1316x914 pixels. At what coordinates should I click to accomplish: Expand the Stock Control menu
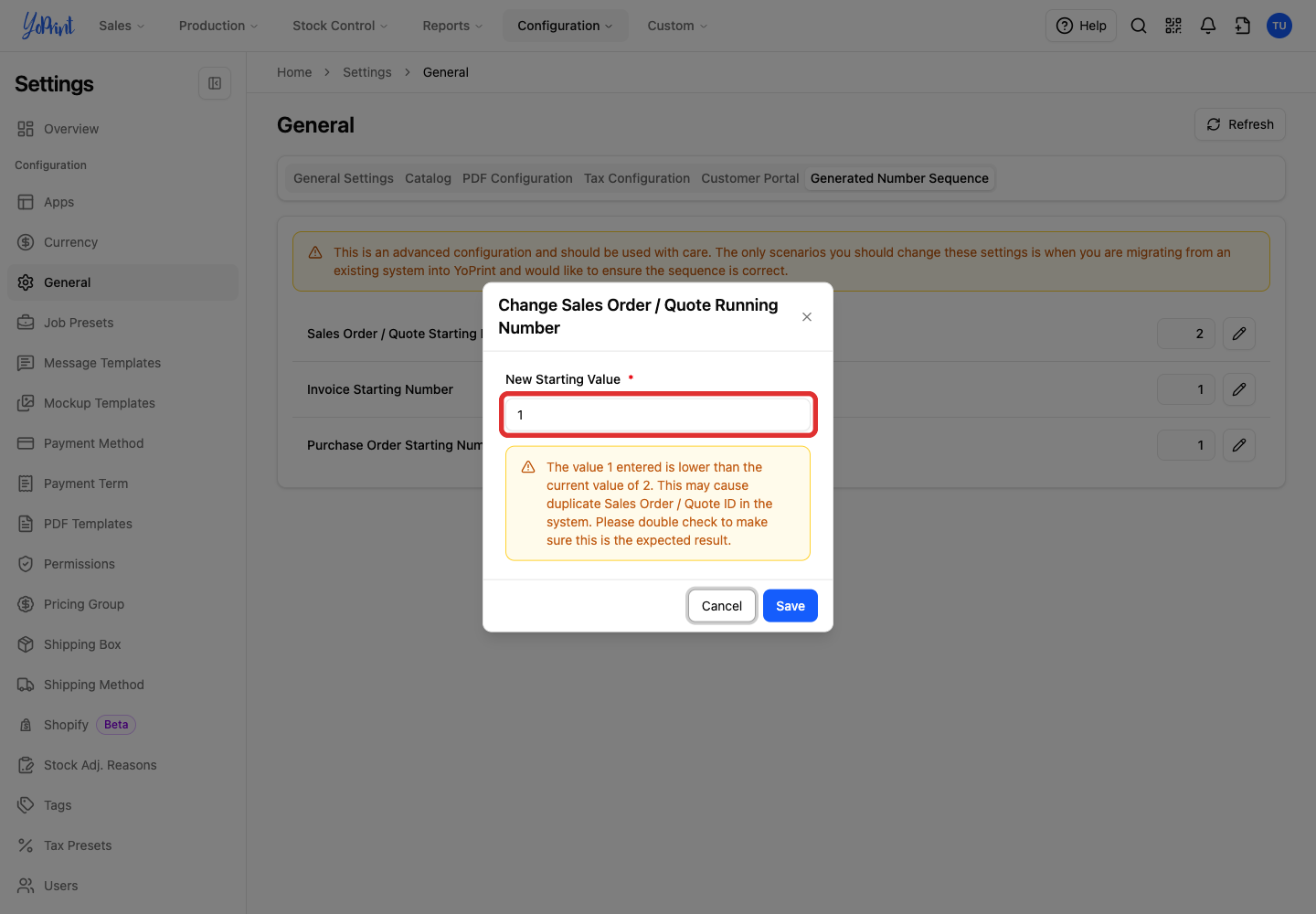click(340, 26)
